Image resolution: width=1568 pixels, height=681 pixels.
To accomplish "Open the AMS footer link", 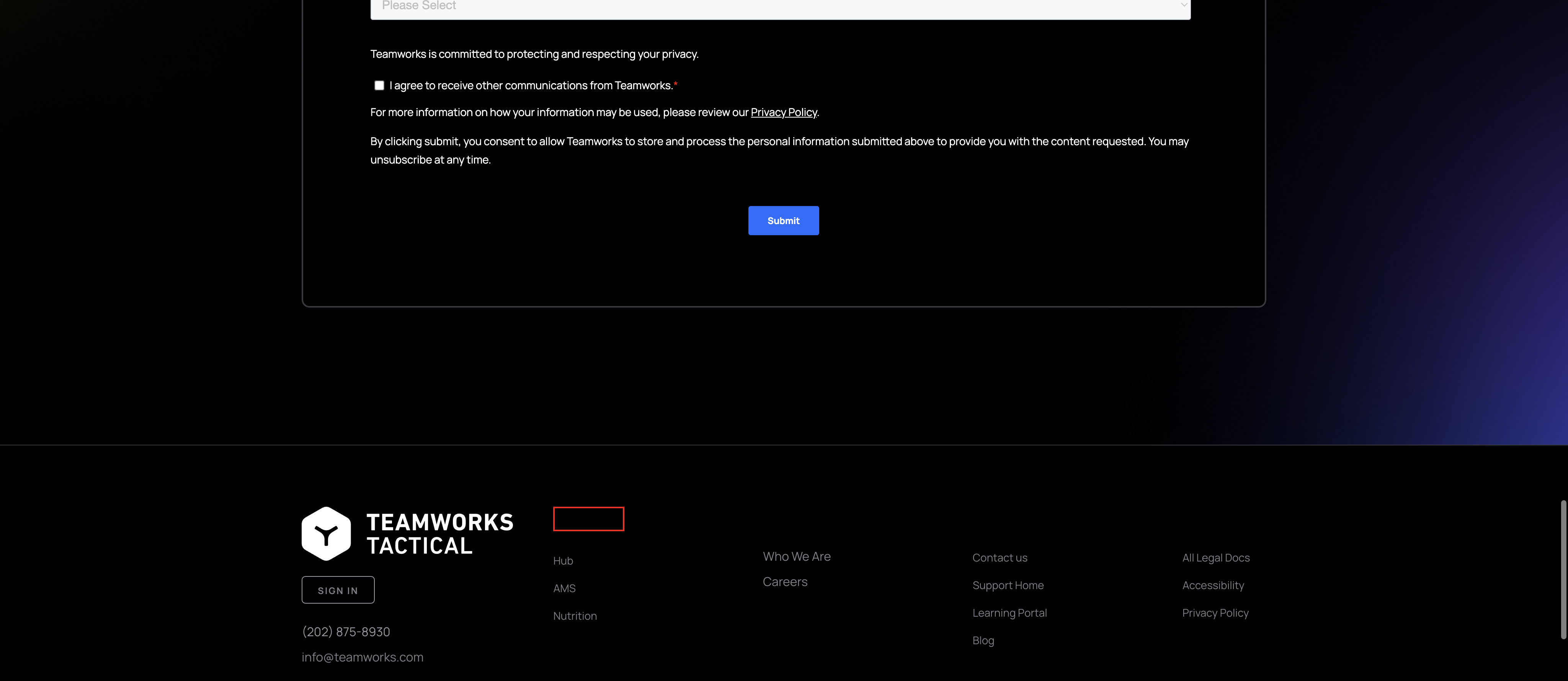I will [564, 588].
